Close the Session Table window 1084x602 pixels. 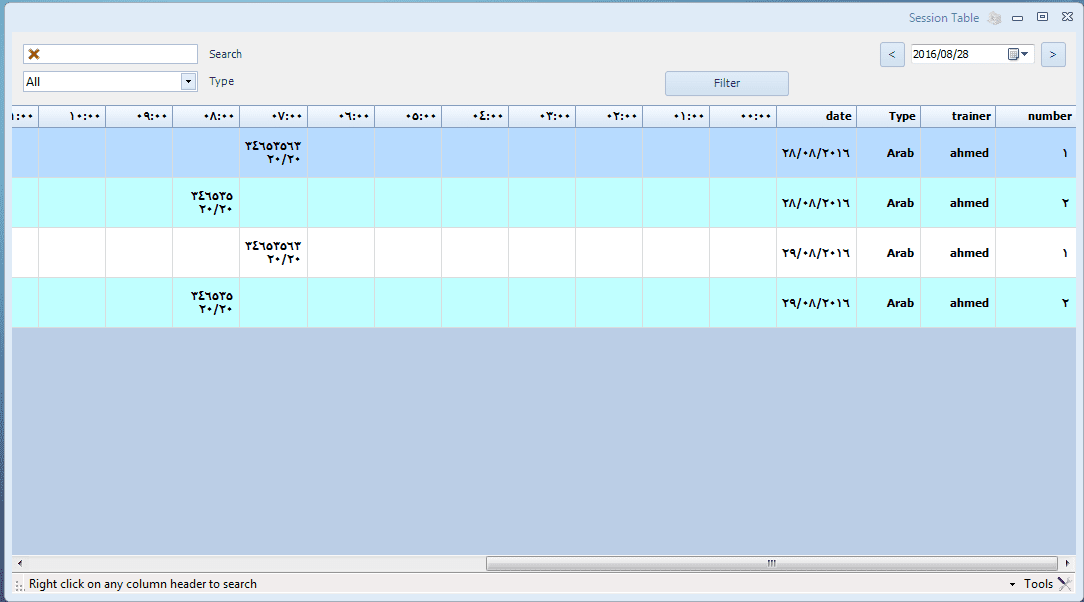pyautogui.click(x=1067, y=18)
